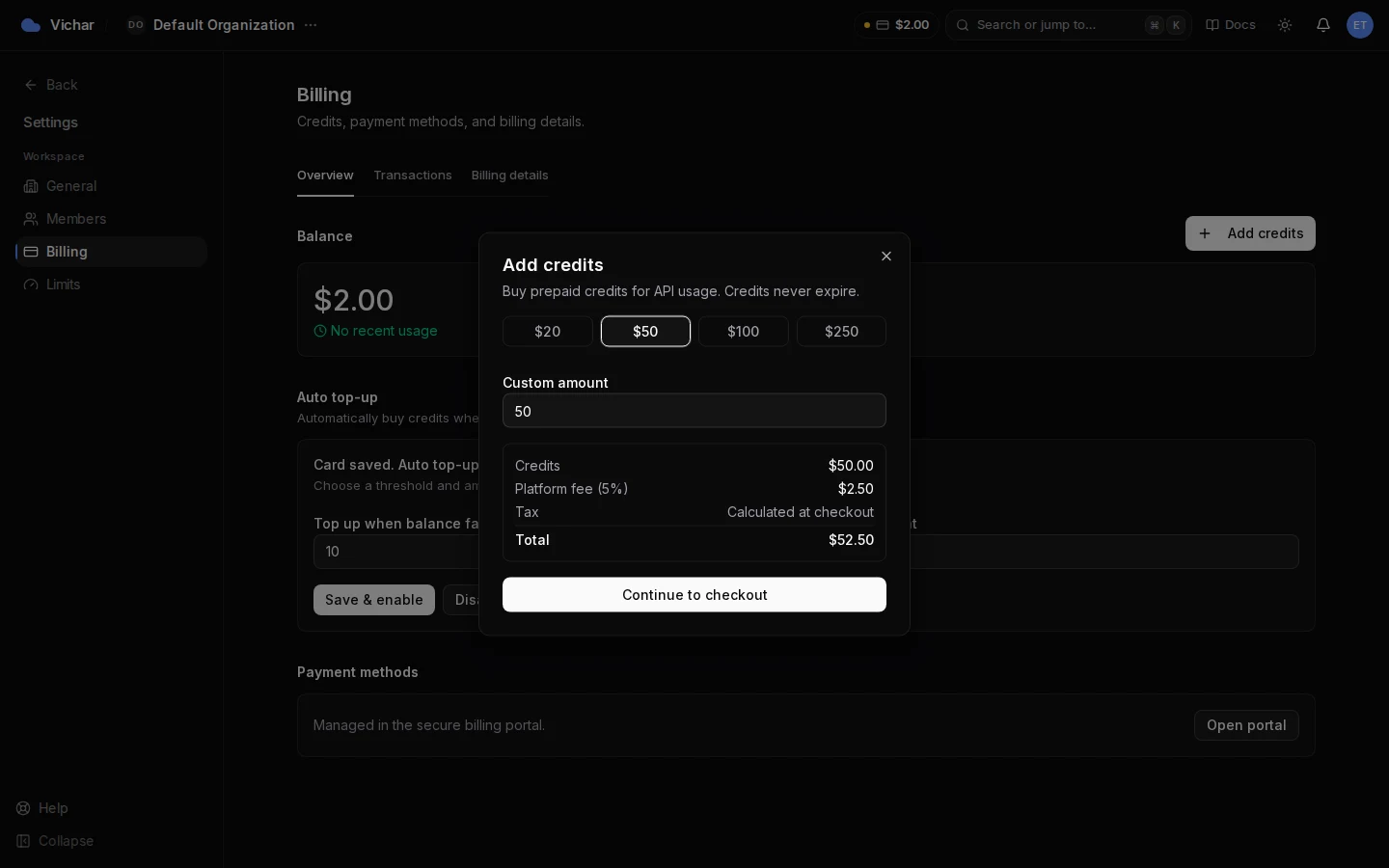Switch to the Overview tab

325,176
